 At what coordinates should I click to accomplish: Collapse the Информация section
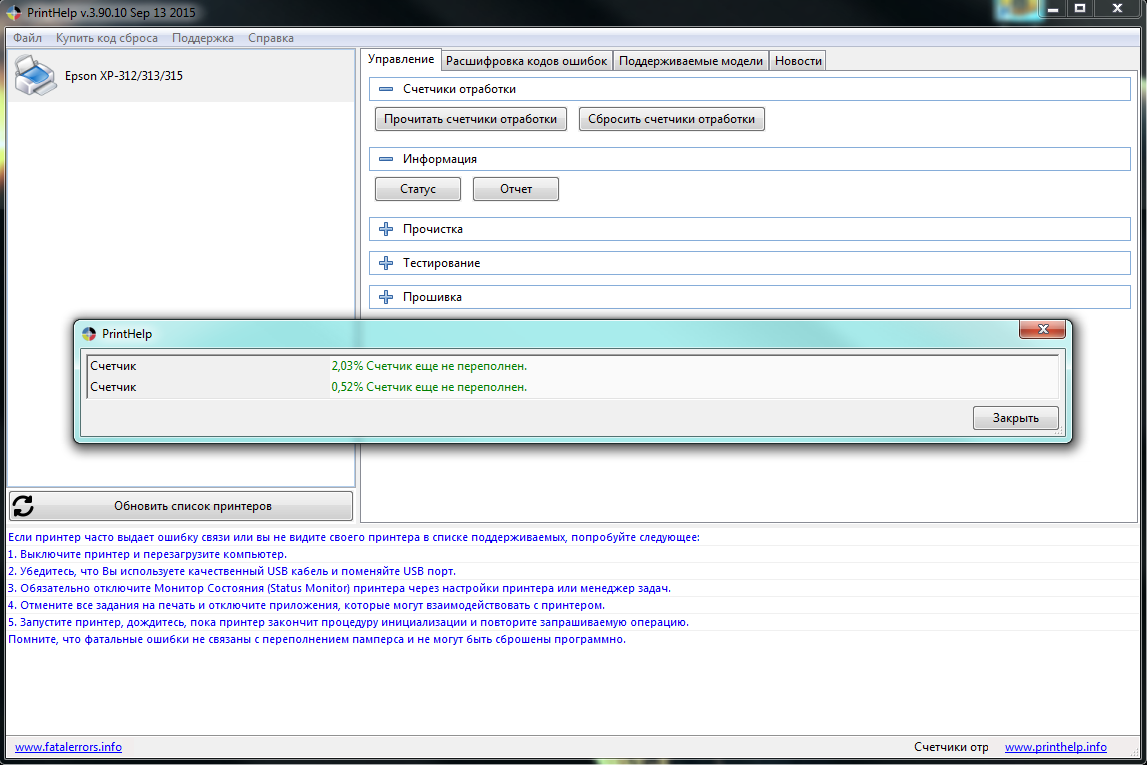click(386, 159)
